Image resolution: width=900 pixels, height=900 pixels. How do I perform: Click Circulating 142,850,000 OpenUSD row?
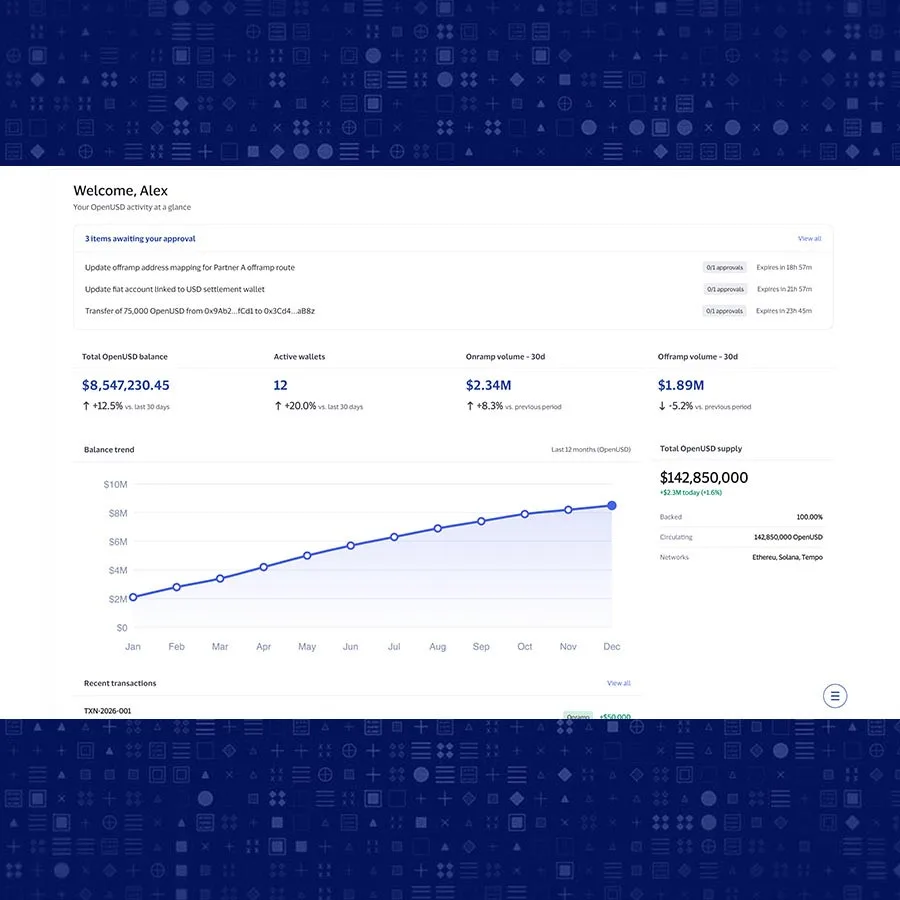(x=741, y=537)
